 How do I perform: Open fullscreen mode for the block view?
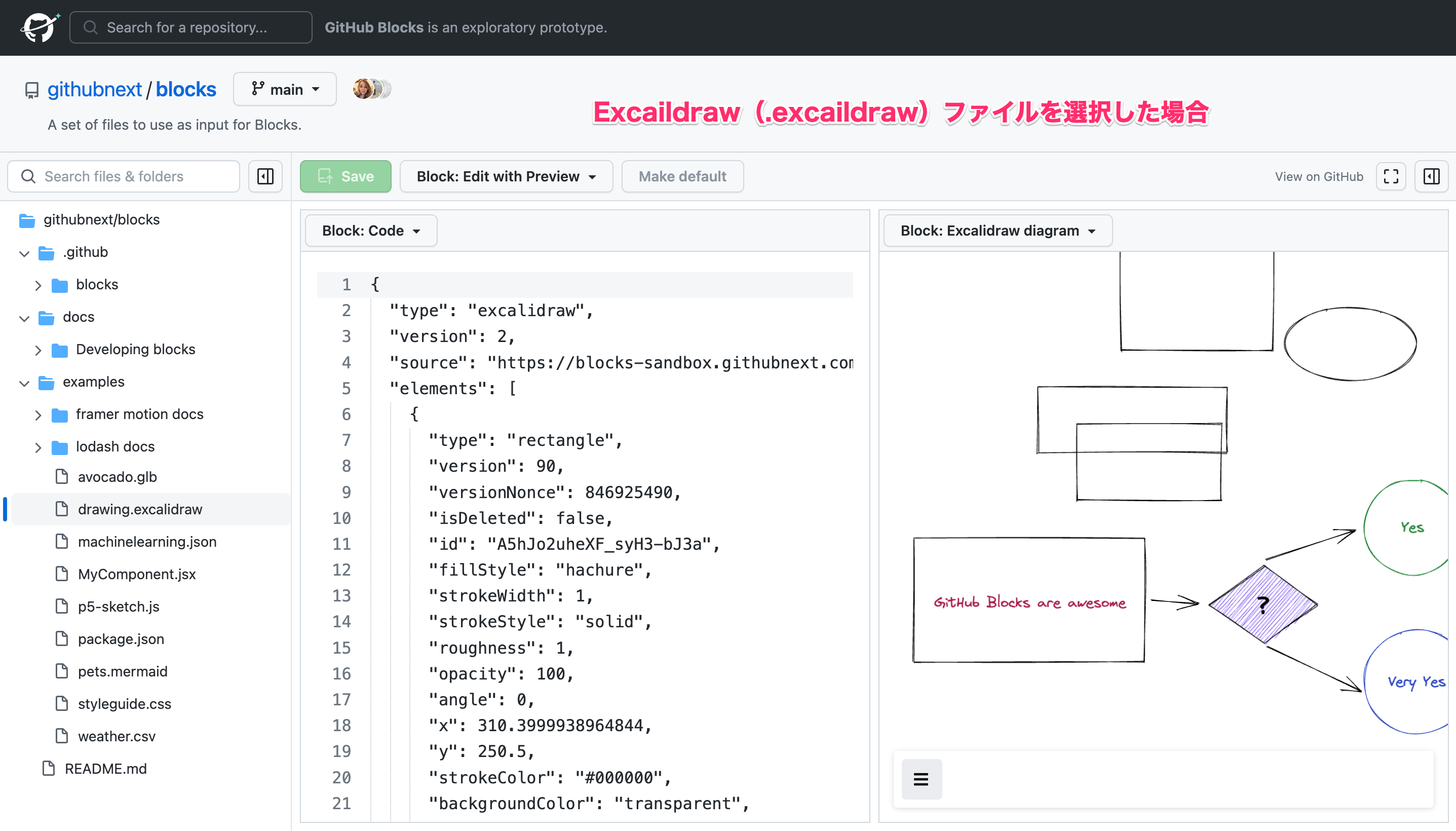(x=1391, y=176)
